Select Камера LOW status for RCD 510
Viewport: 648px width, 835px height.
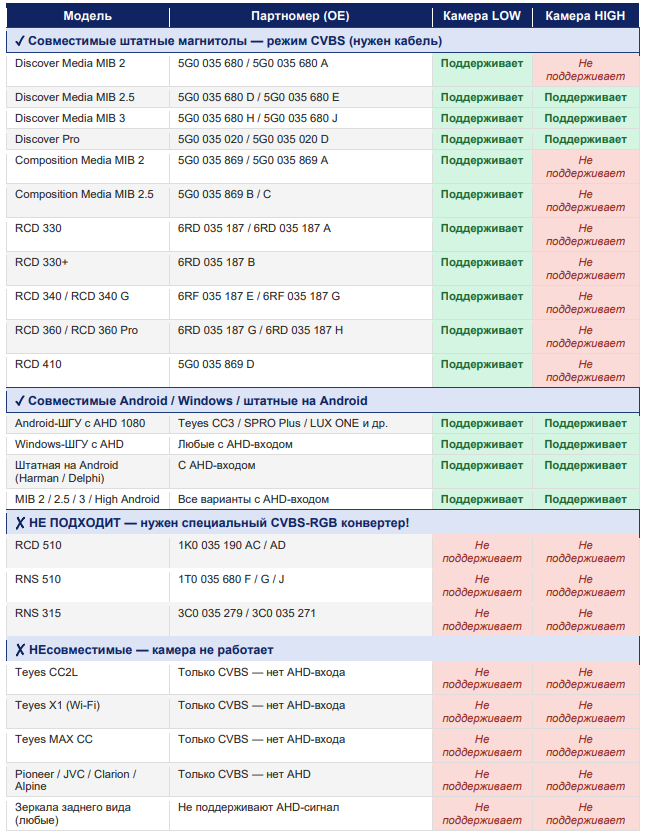482,552
